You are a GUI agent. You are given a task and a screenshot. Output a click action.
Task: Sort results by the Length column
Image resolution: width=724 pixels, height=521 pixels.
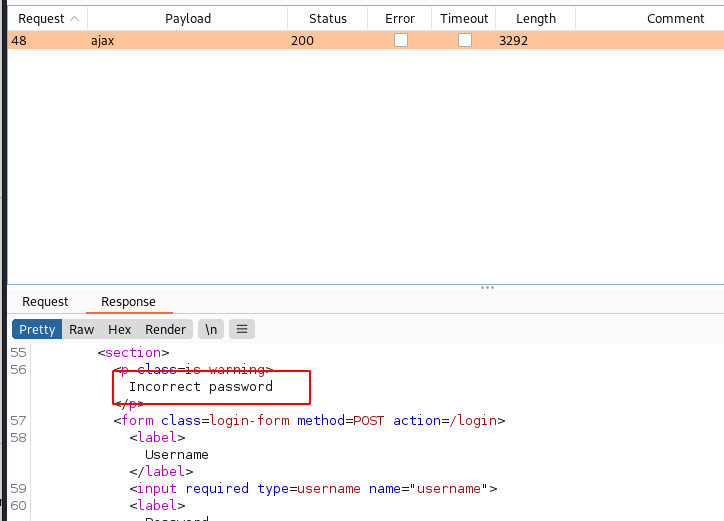[x=536, y=19]
